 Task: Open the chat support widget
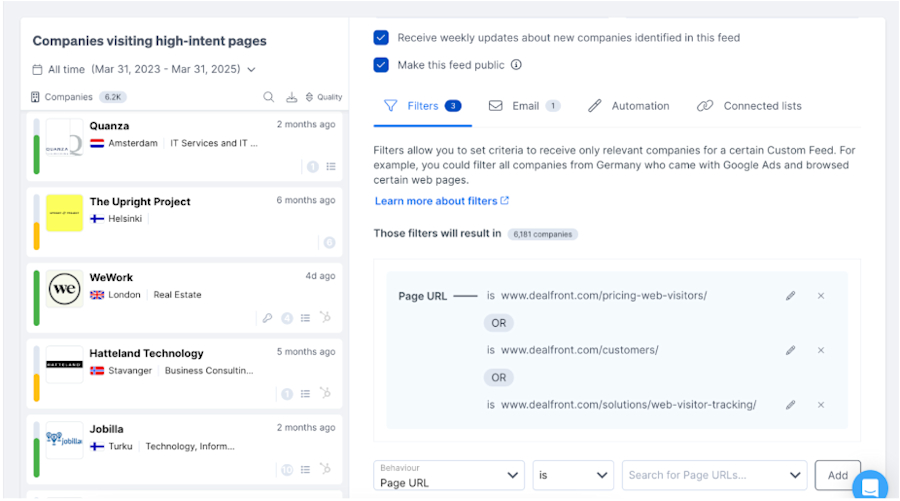tap(870, 486)
